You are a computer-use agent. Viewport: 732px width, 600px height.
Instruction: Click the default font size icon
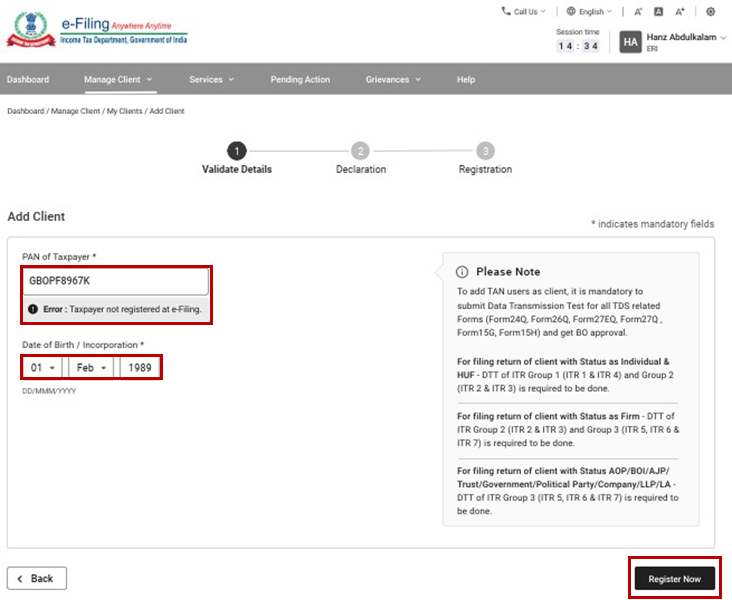coord(659,12)
